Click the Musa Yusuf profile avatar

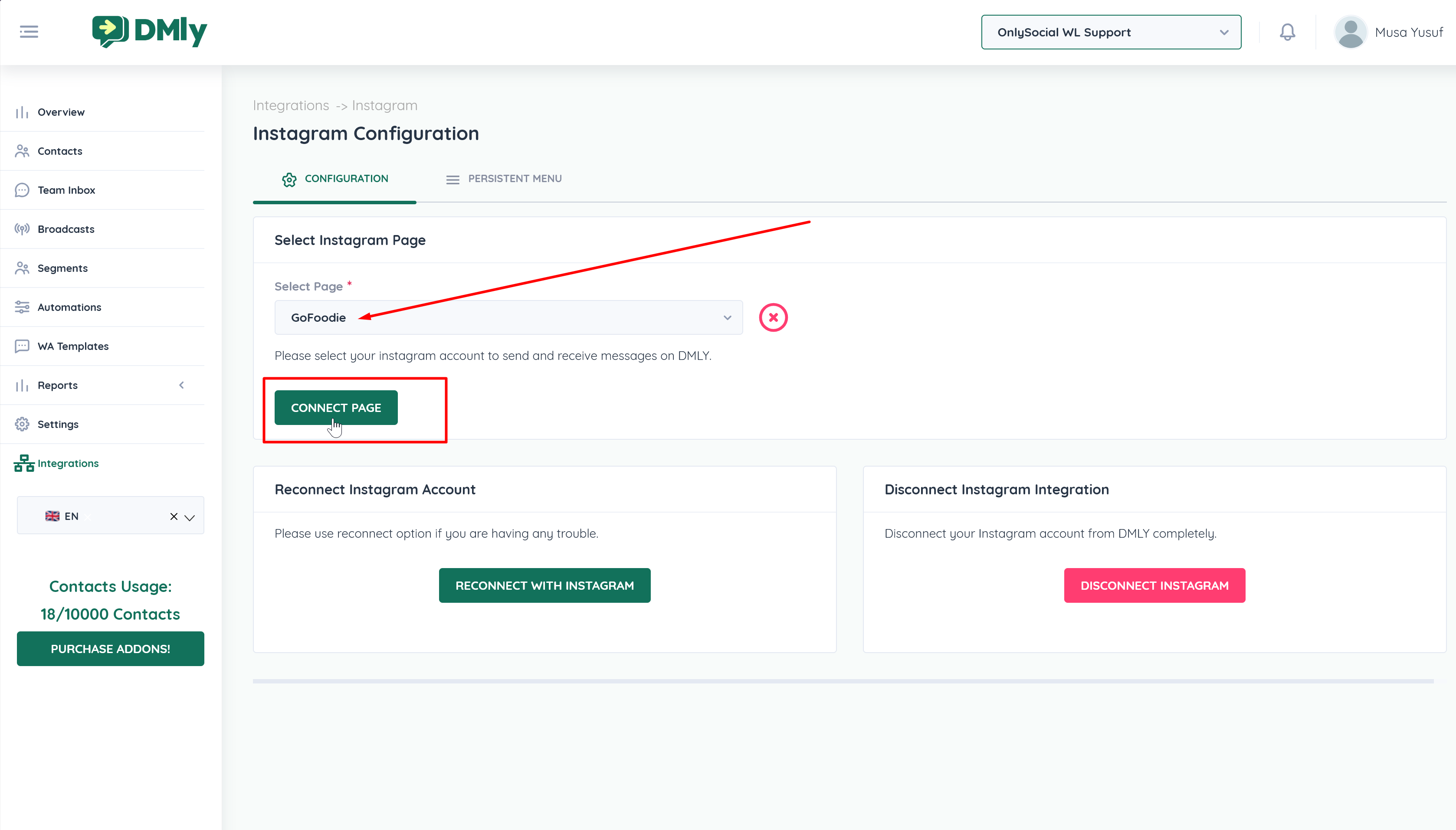pyautogui.click(x=1350, y=33)
